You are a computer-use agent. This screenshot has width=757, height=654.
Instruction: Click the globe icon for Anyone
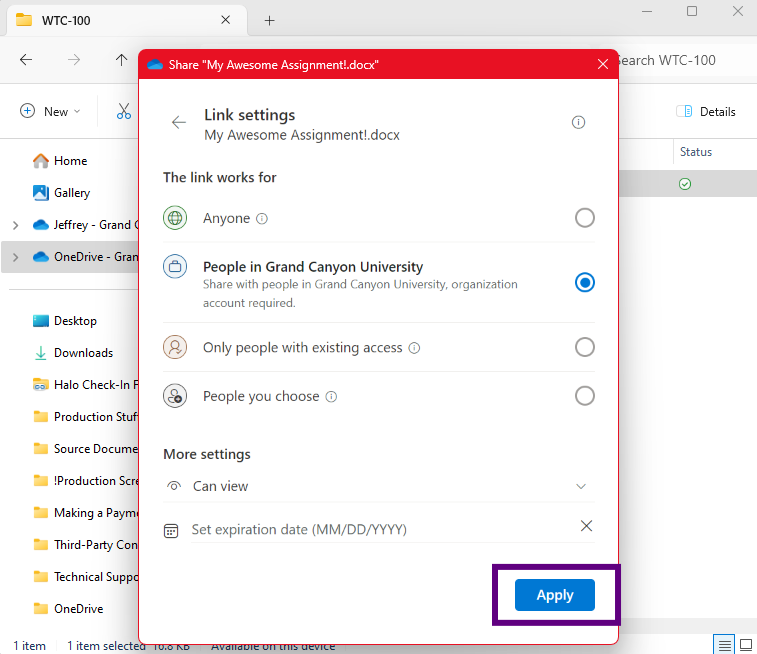pos(175,218)
